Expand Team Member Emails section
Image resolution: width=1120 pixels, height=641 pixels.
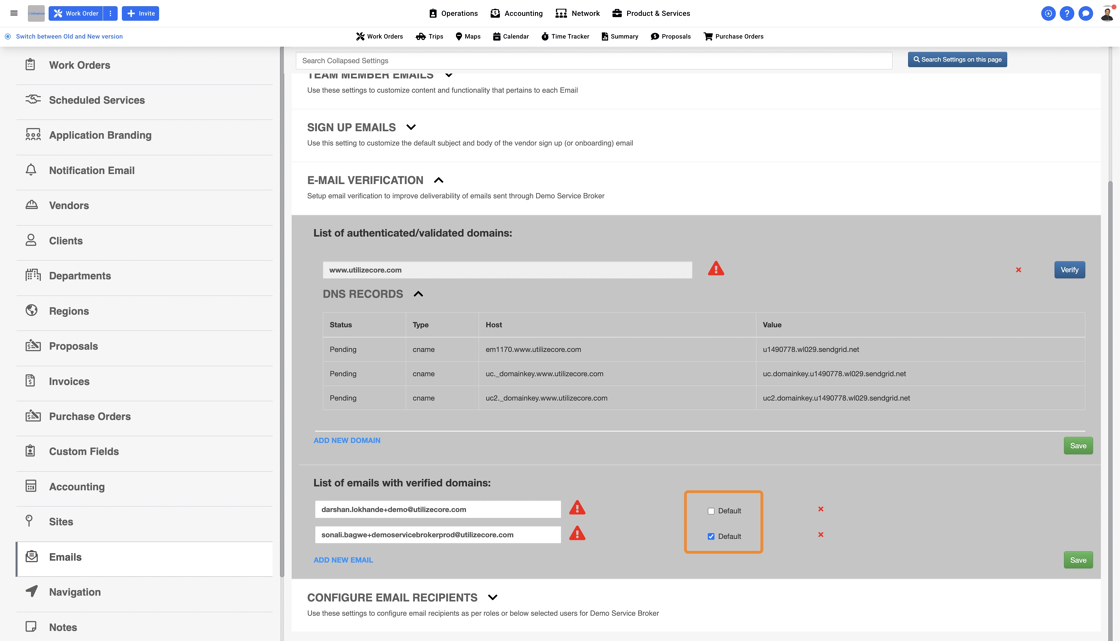[449, 74]
